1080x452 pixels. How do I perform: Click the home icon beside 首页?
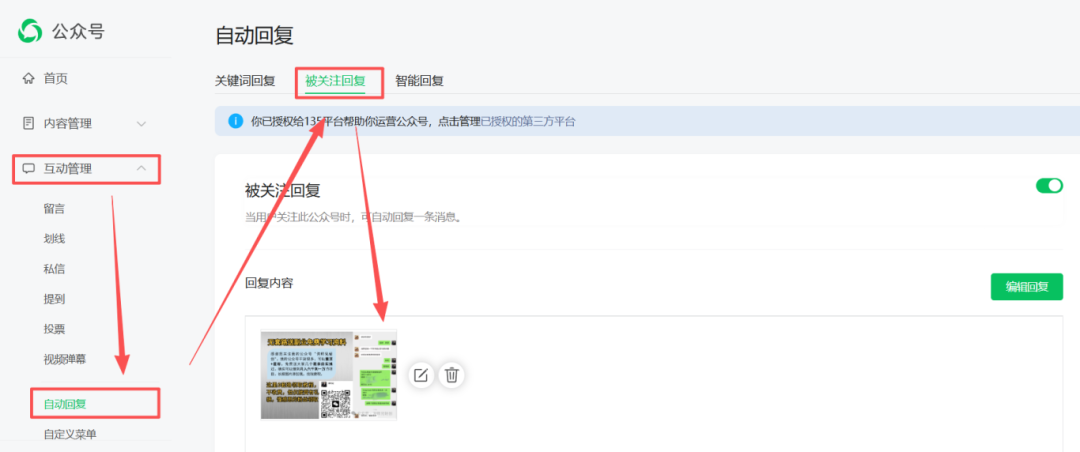pyautogui.click(x=29, y=78)
